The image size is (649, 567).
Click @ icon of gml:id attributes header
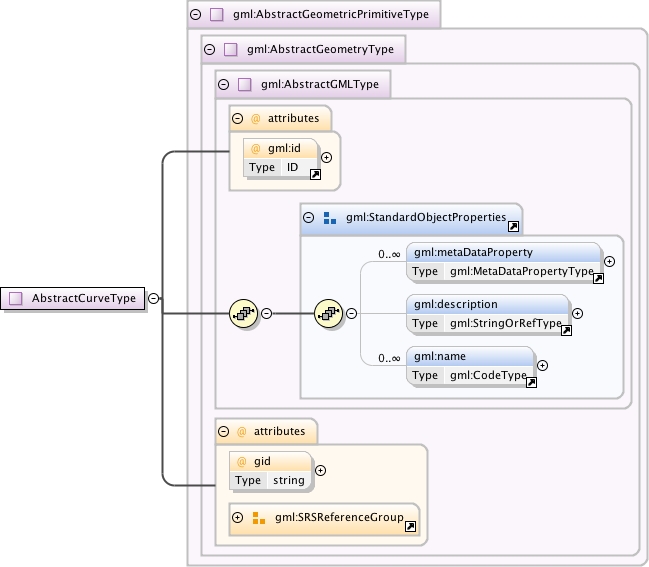[256, 119]
